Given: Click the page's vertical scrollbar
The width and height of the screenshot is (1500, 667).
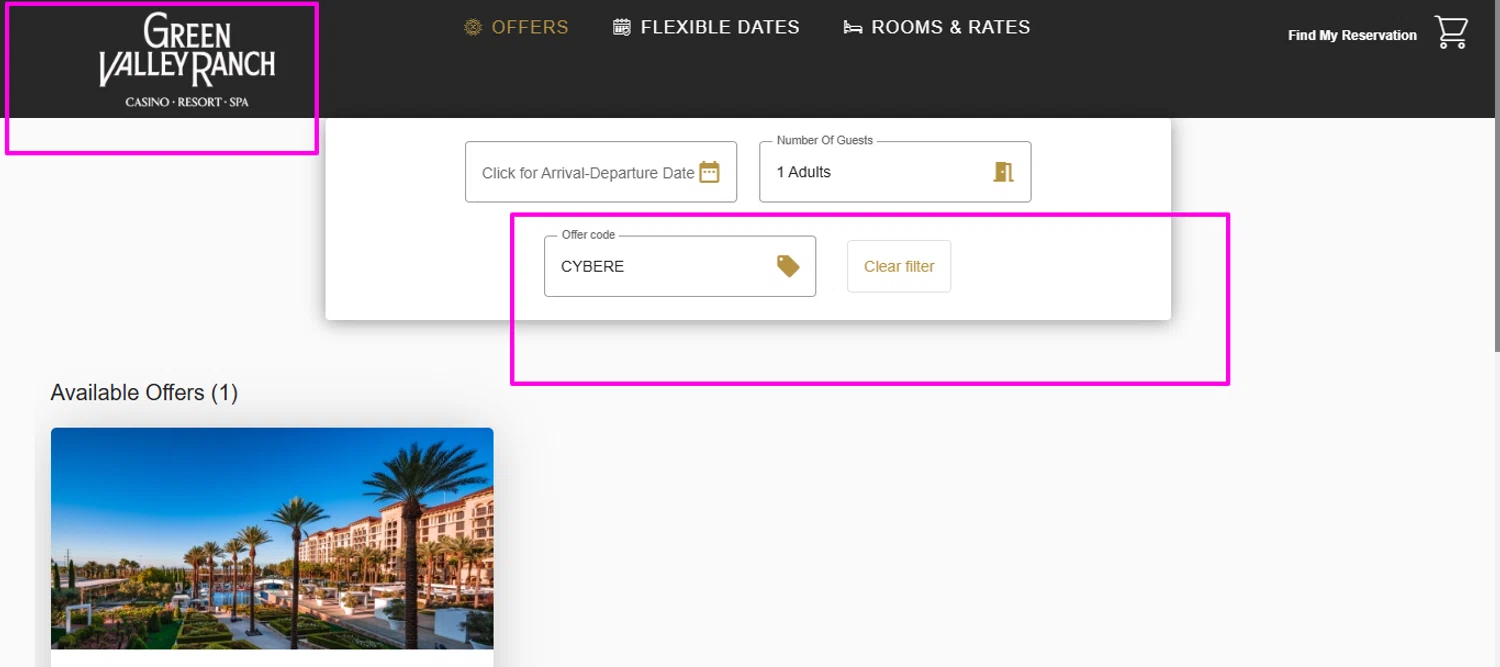Looking at the screenshot, I should coord(1495,200).
